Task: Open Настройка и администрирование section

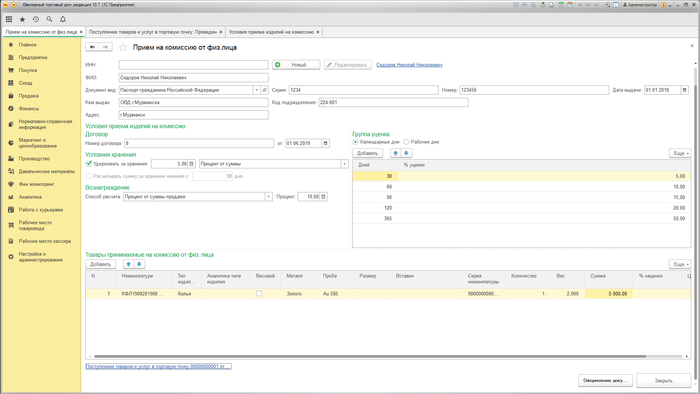Action: 41,257
